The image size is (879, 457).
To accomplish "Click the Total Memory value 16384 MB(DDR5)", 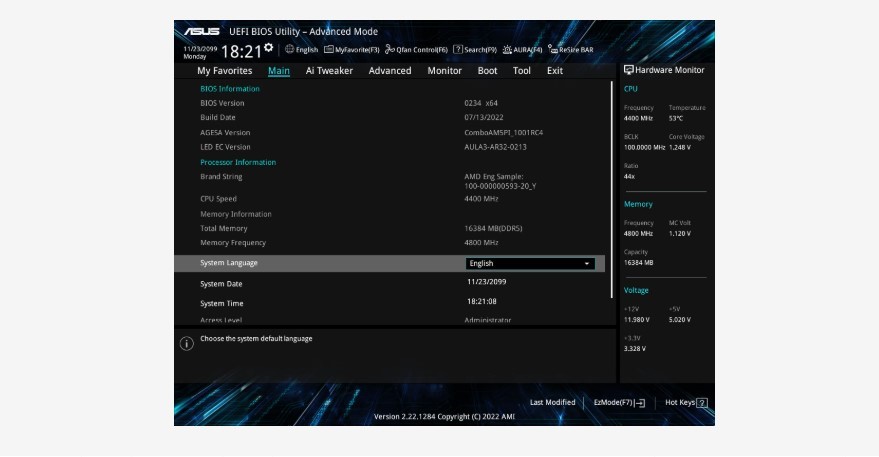I will tap(493, 229).
